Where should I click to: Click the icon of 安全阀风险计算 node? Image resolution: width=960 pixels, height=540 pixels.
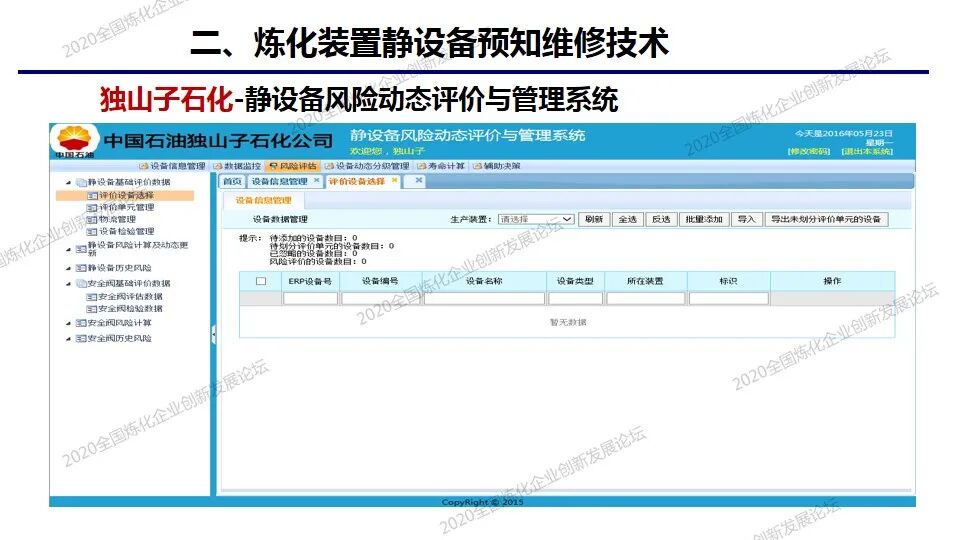81,323
